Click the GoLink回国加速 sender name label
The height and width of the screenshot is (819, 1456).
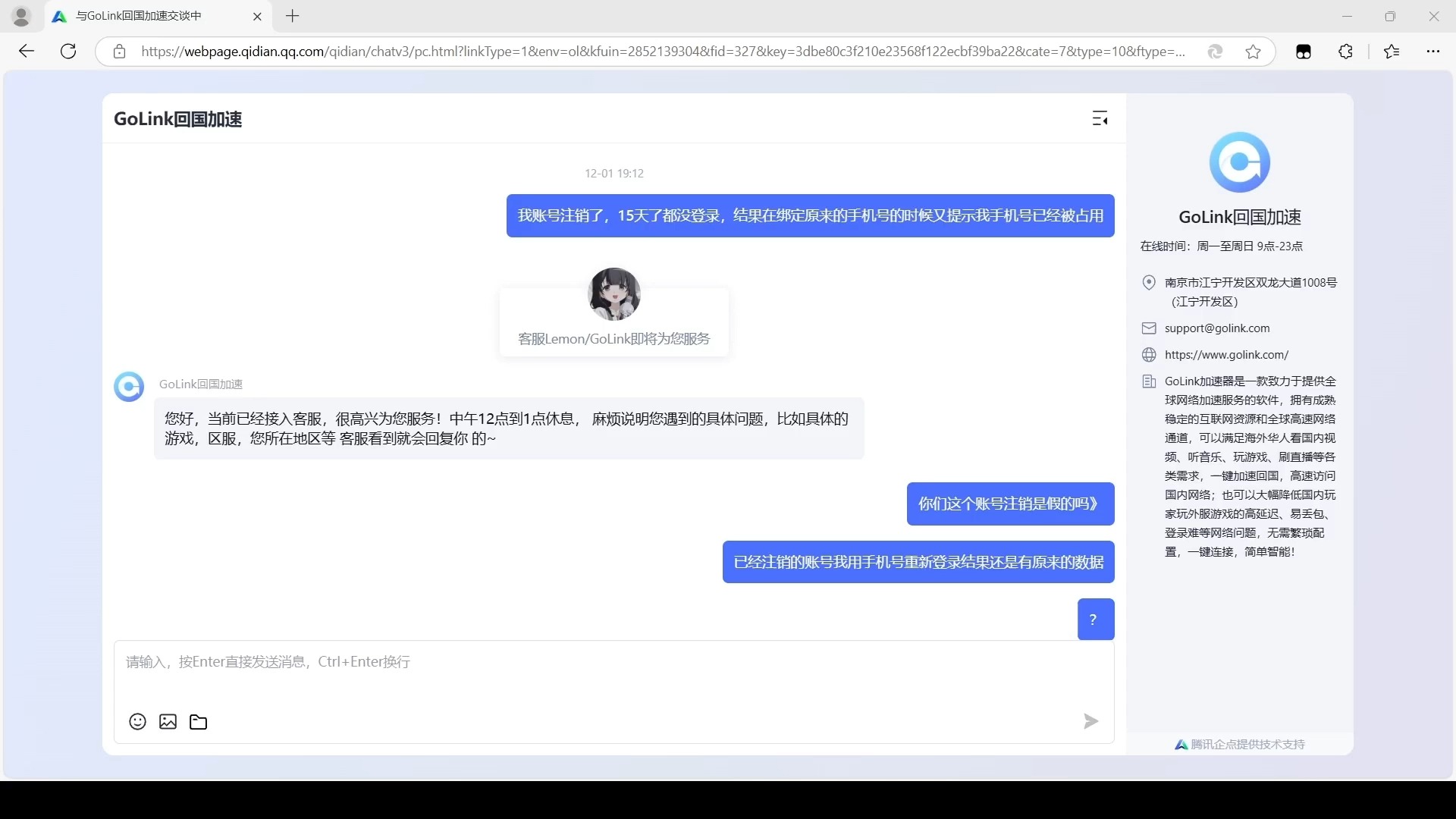(x=201, y=384)
